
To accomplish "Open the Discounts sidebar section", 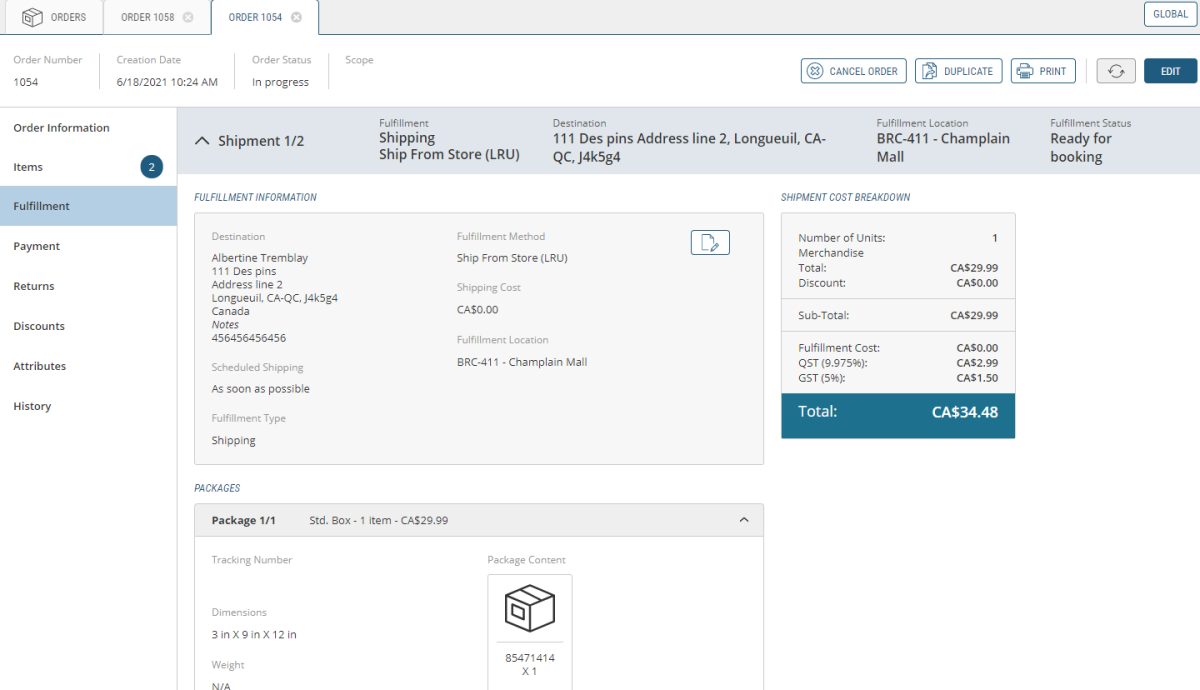I will 39,326.
